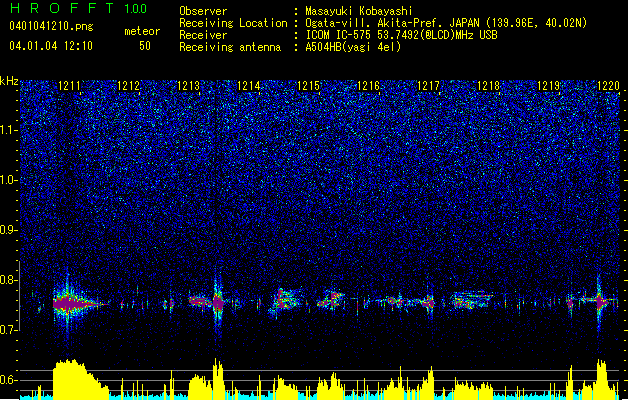Click the Receiver ICOM IC-575 text

click(401, 35)
